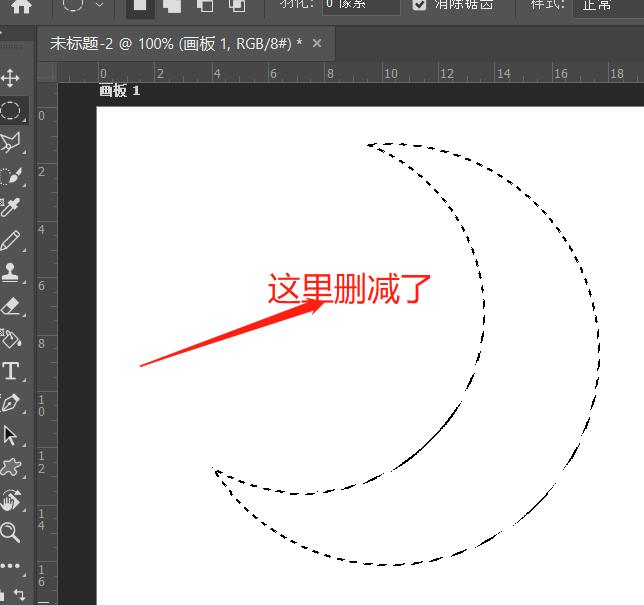Toggle the anti-alias (消除锯齿) checkbox

pos(420,5)
